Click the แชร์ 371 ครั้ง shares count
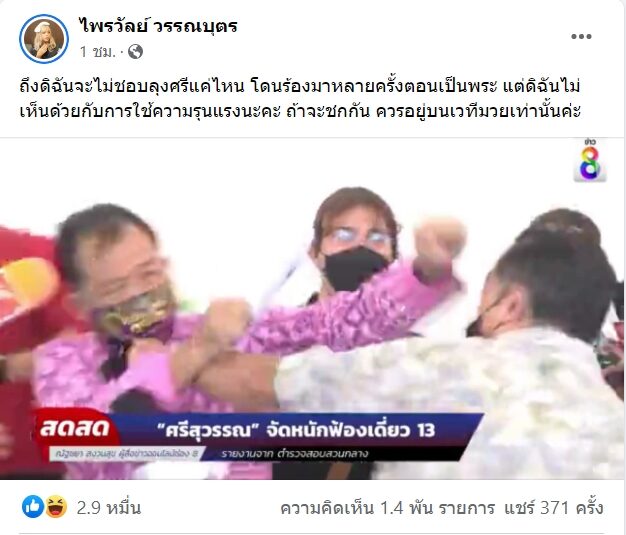Screen dimensions: 626x535 coord(553,508)
